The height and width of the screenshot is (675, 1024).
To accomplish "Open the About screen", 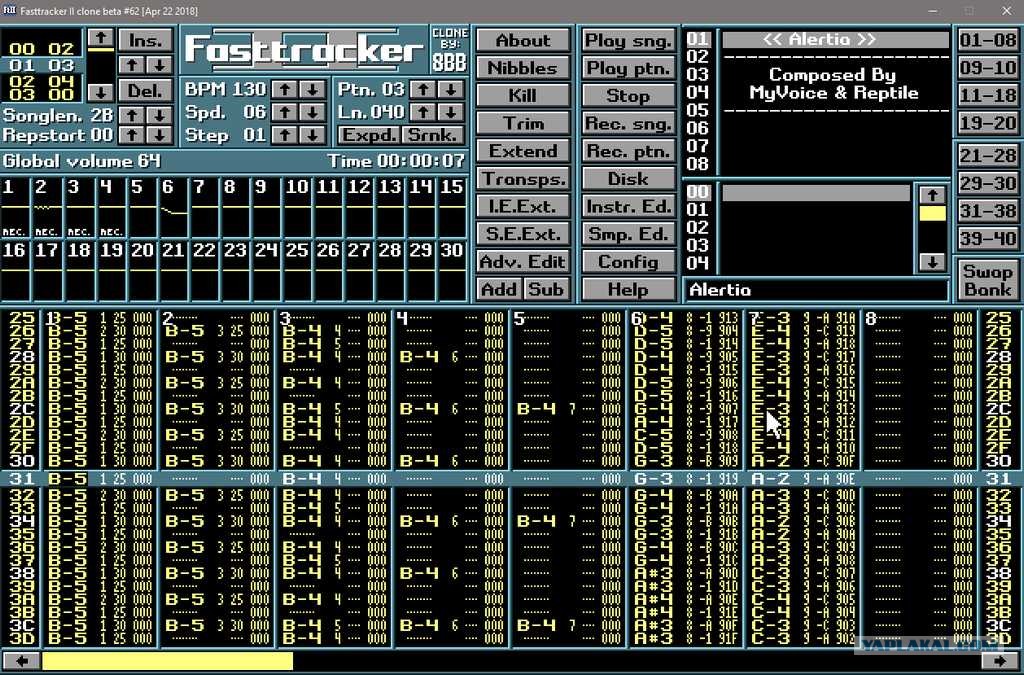I will pos(523,40).
